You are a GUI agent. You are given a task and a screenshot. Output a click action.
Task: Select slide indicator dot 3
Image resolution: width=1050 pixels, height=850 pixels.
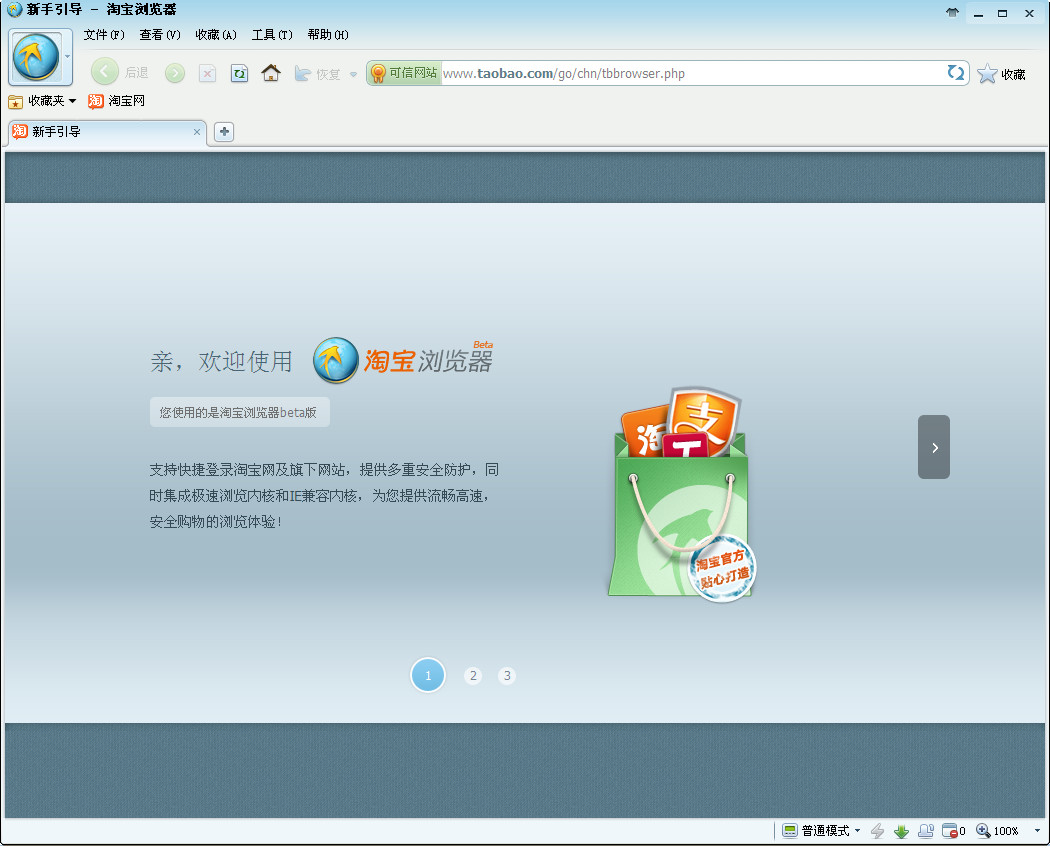pyautogui.click(x=507, y=675)
